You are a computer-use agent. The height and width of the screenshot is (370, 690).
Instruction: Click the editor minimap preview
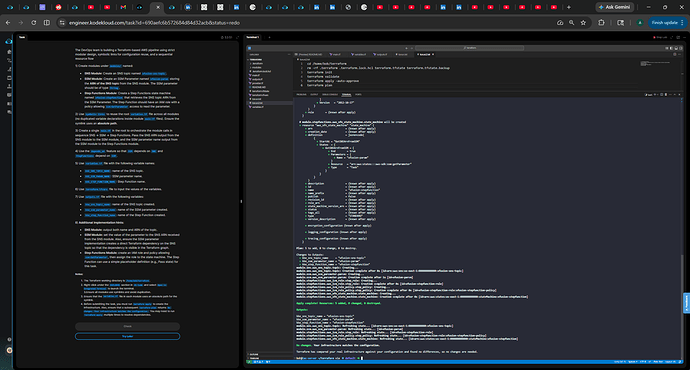click(655, 63)
